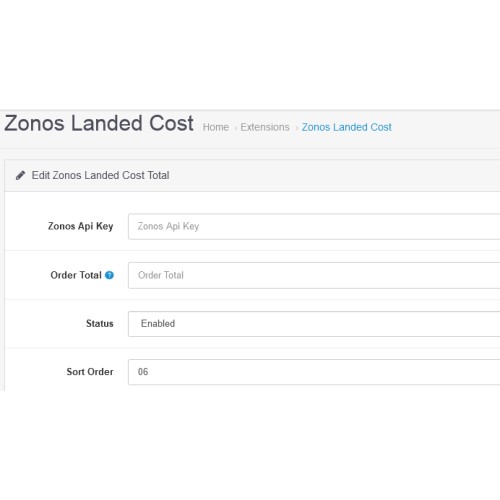Open the Extensions breadcrumb link
The width and height of the screenshot is (500, 500).
265,127
